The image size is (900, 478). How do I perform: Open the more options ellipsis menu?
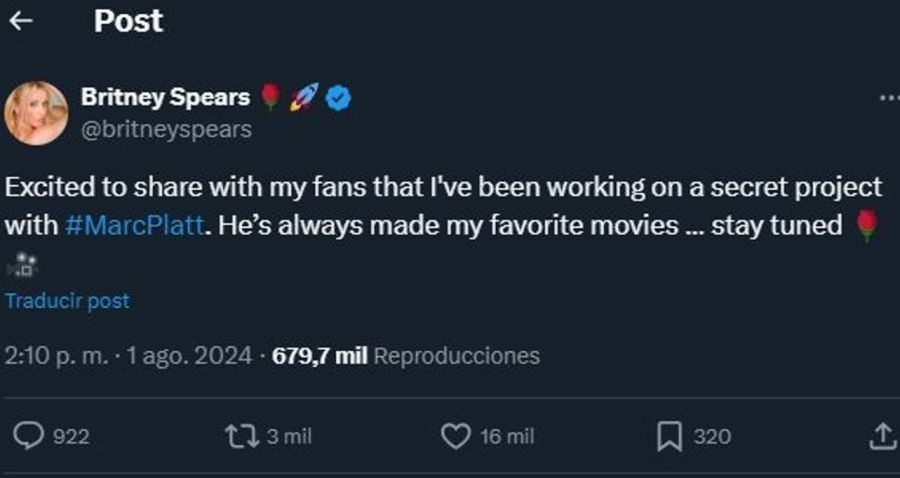click(888, 98)
